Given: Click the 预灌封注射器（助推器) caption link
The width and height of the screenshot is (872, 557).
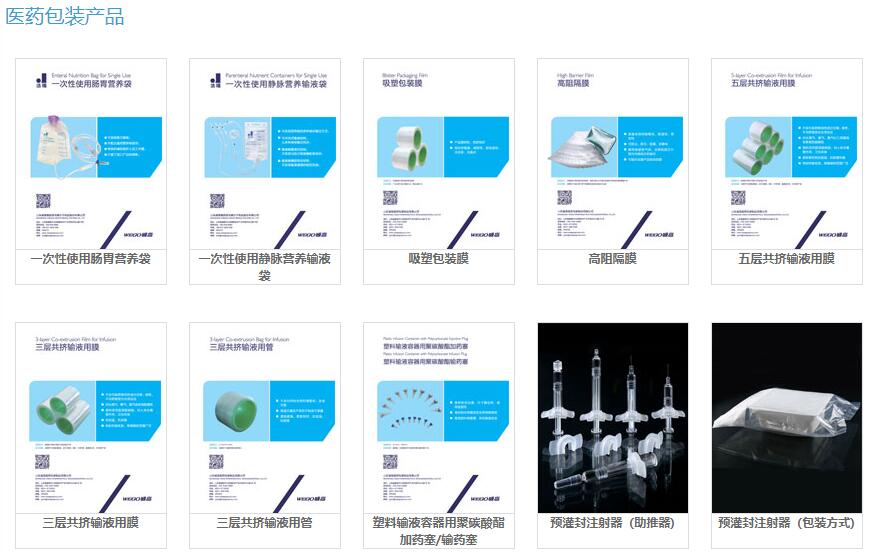Looking at the screenshot, I should point(613,523).
